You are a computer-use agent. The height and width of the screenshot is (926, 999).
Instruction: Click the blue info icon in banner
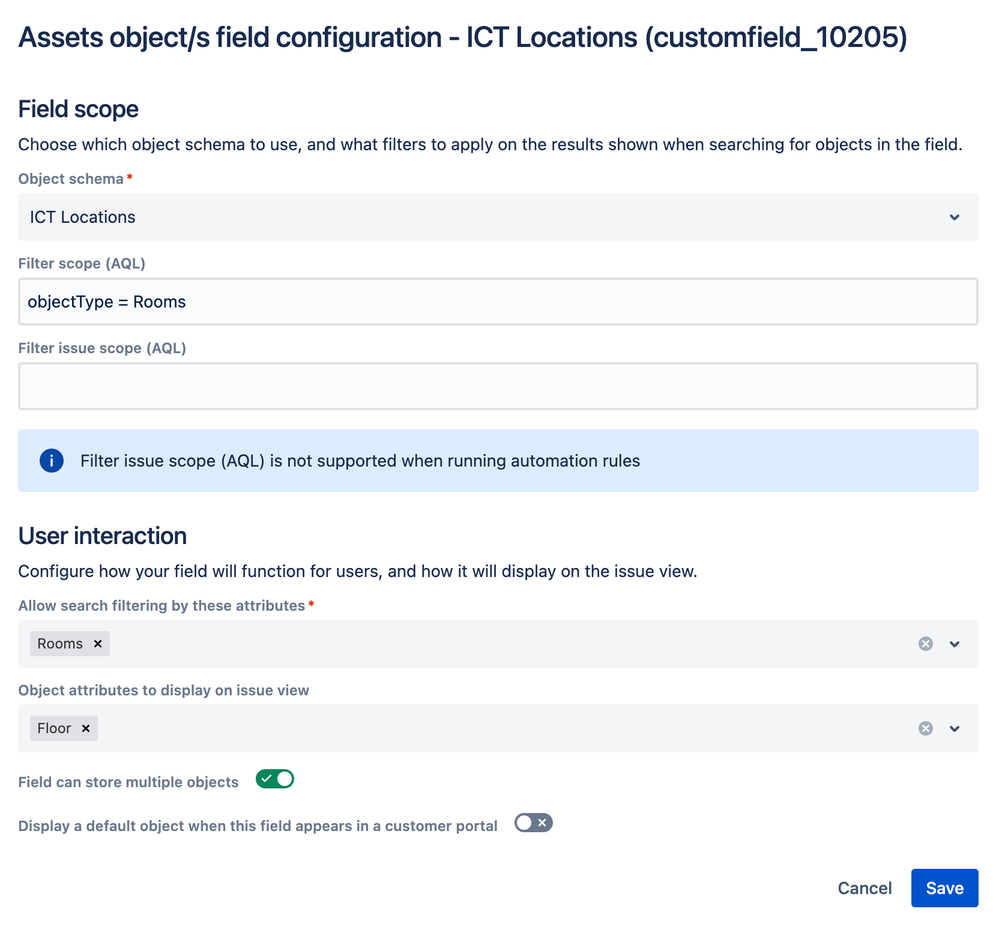(x=51, y=461)
